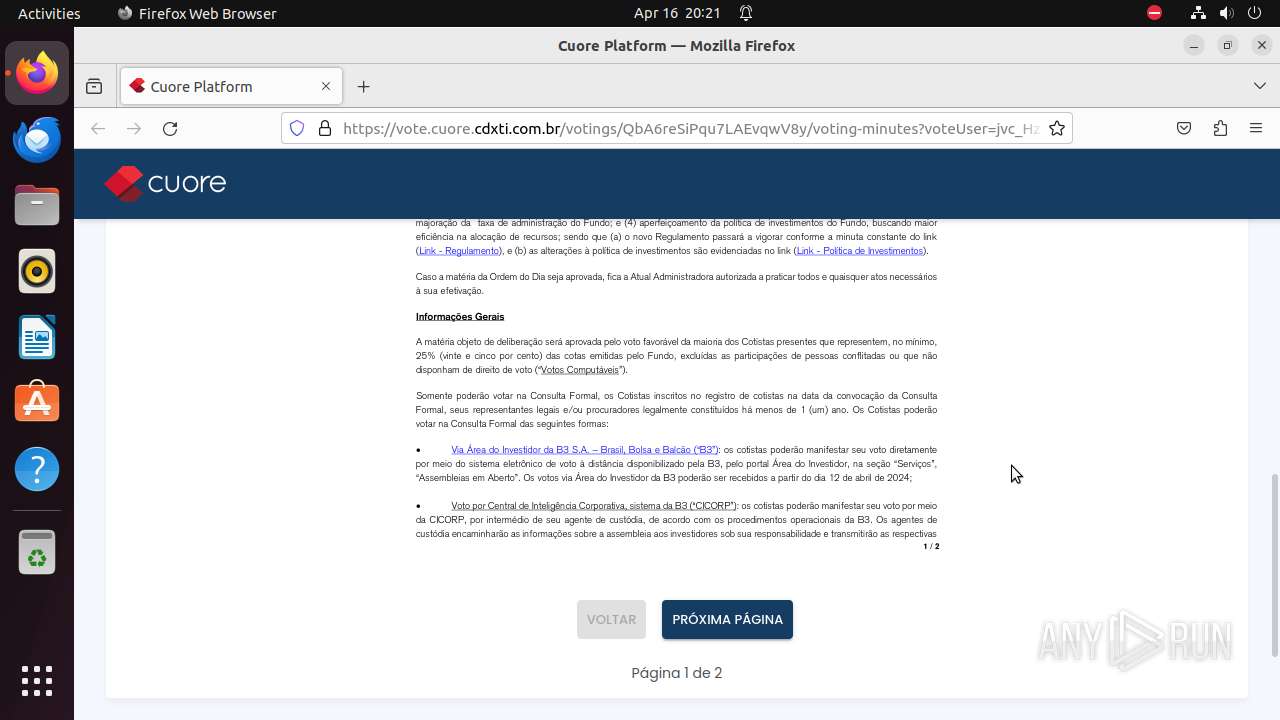The image size is (1280, 720).
Task: Open the Trash from the dock
Action: pos(37,552)
